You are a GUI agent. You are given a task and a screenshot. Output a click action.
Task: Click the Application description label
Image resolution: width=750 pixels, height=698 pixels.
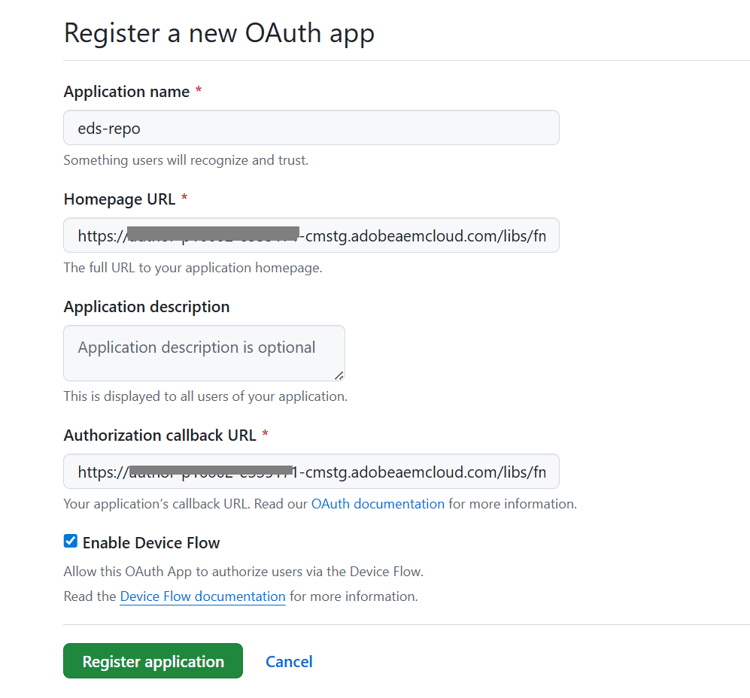[146, 307]
